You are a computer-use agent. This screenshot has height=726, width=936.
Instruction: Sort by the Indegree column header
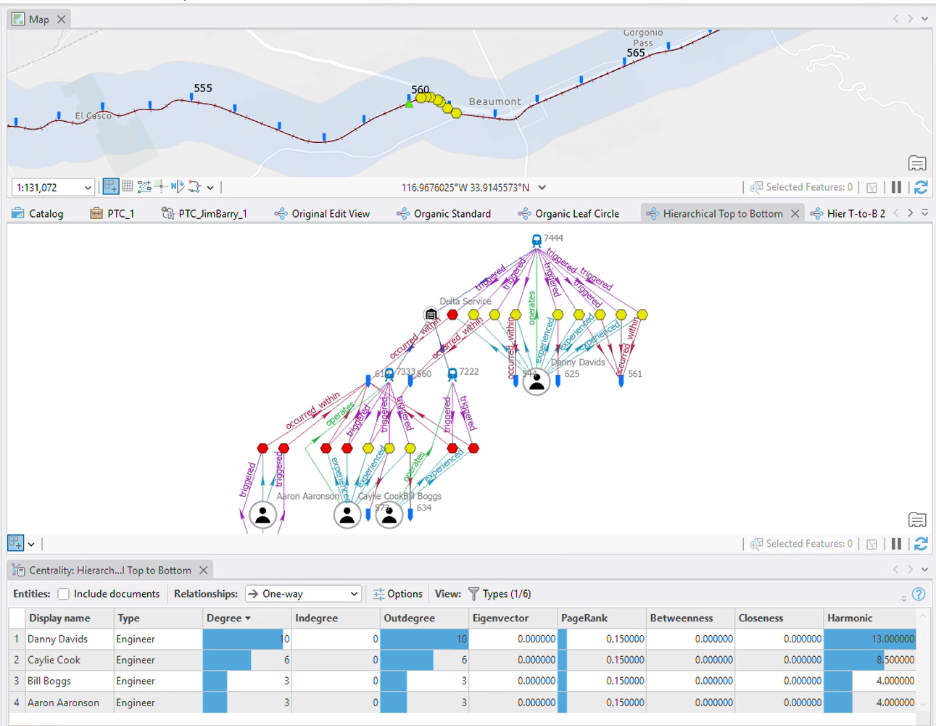coord(336,618)
